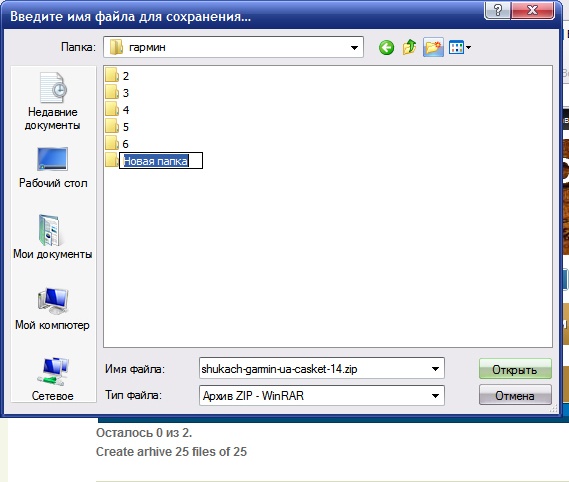Open Недавние документы in sidebar
Image resolution: width=569 pixels, height=482 pixels.
click(x=53, y=102)
